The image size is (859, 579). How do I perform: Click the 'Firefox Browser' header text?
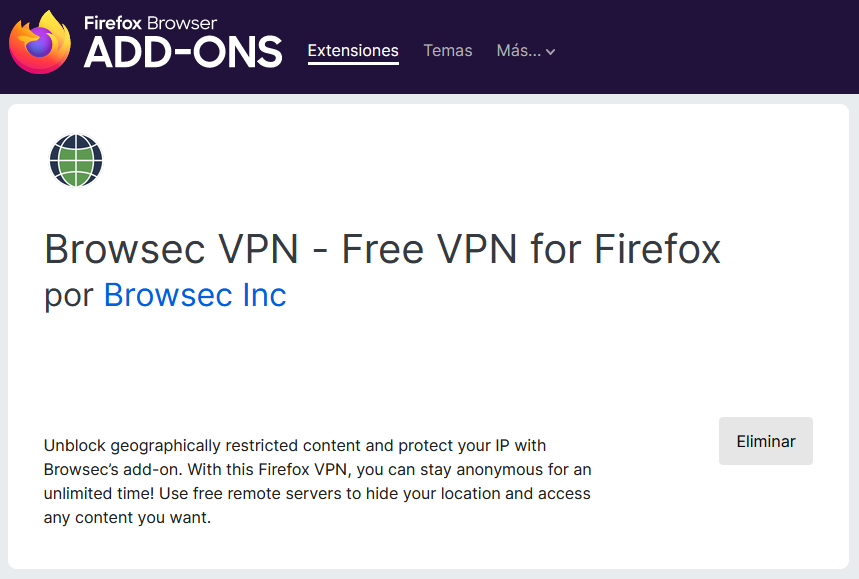pyautogui.click(x=150, y=22)
